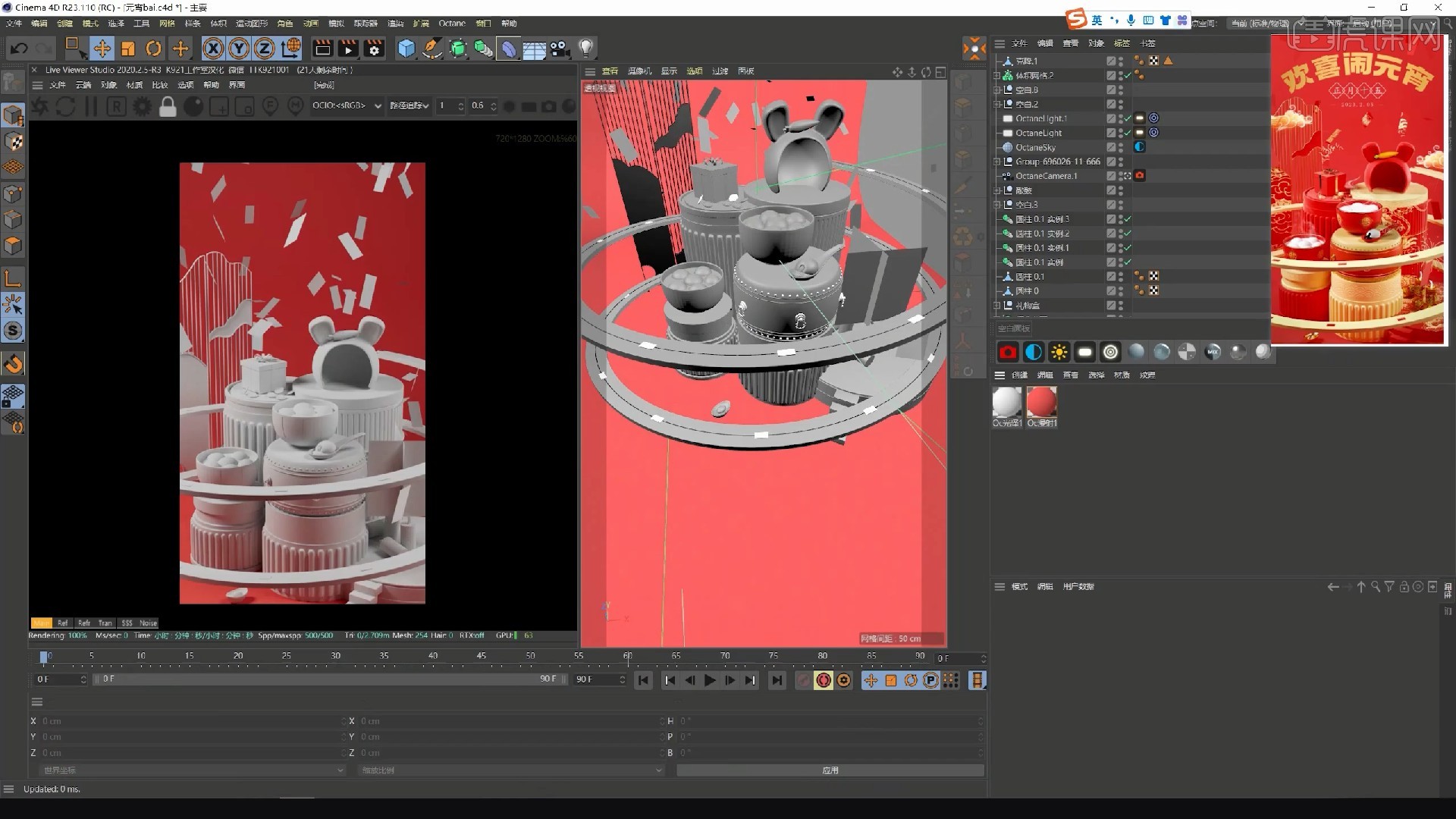Click the Live Viewer pick material M icon
The width and height of the screenshot is (1456, 819).
tap(296, 106)
